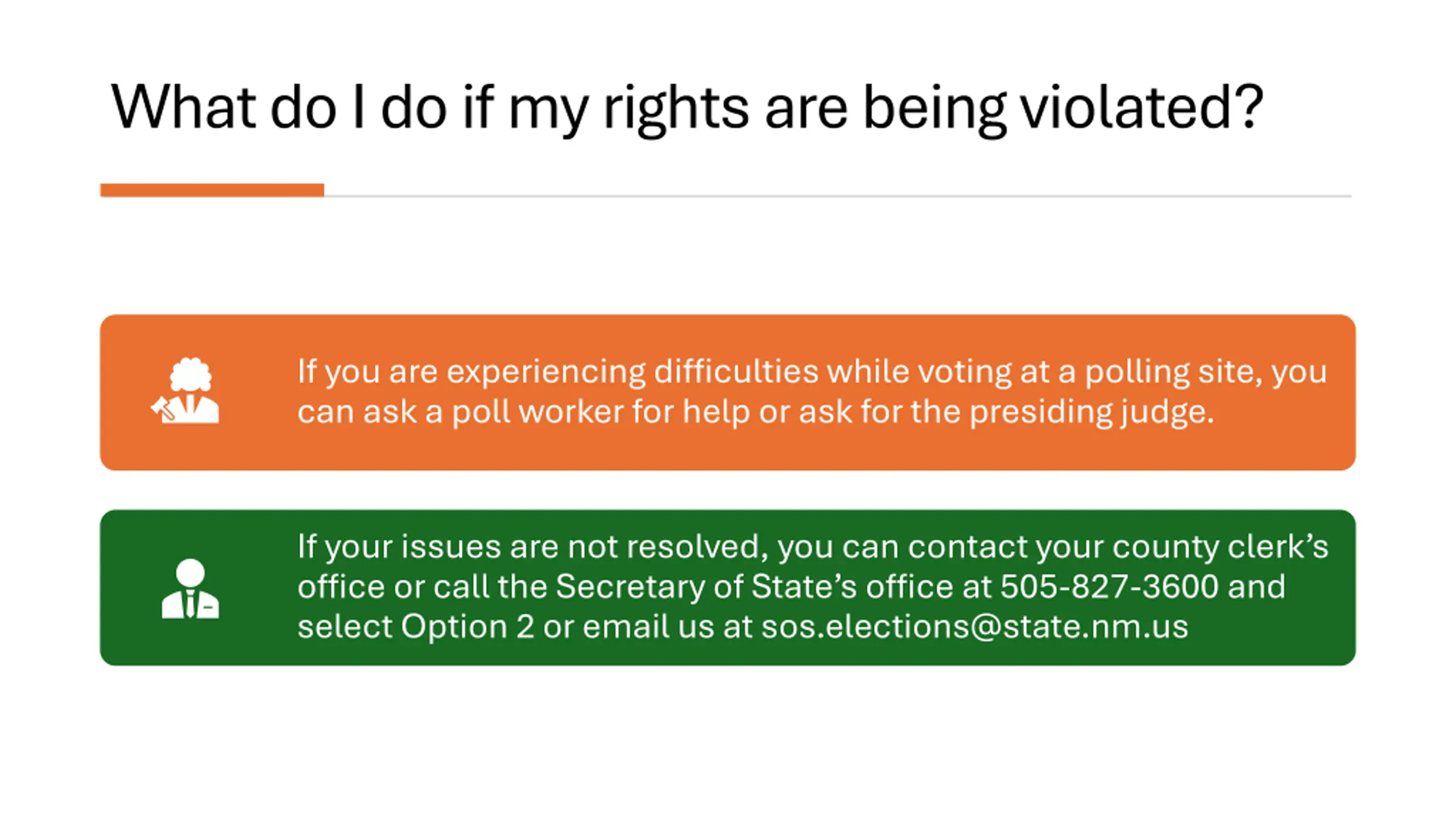Viewport: 1456px width, 819px height.
Task: Select the orange polling site difficulties box
Action: [728, 392]
